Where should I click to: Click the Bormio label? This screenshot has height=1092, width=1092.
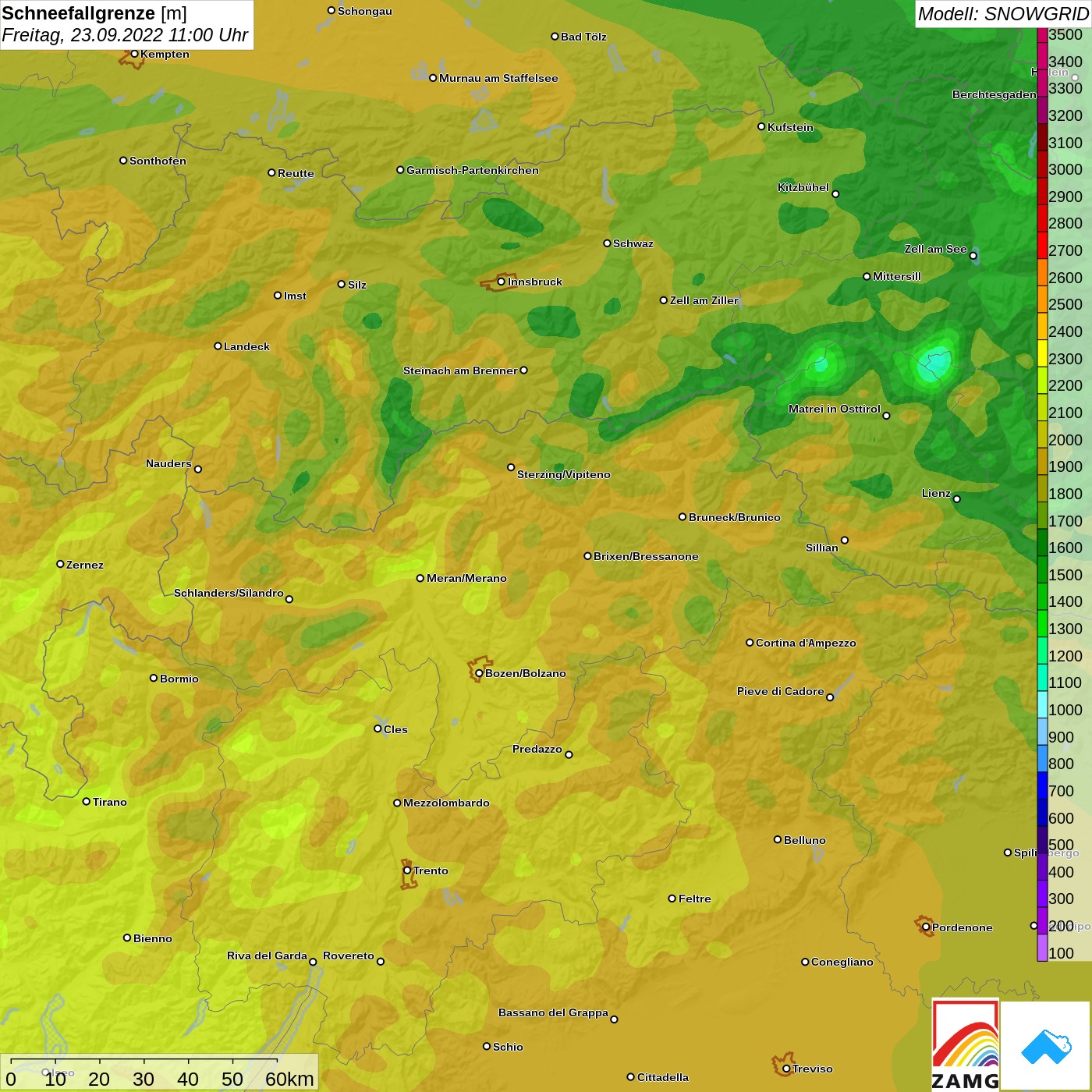(x=179, y=679)
